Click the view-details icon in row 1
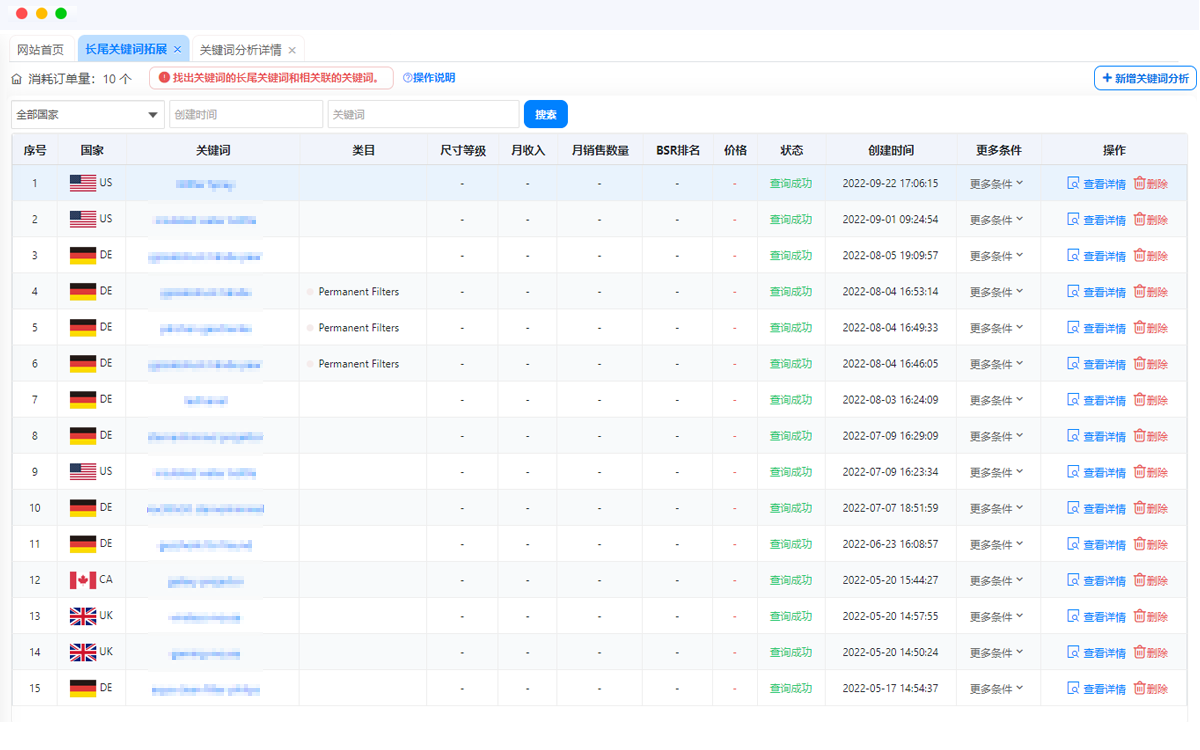The width and height of the screenshot is (1200, 750). coord(1073,184)
